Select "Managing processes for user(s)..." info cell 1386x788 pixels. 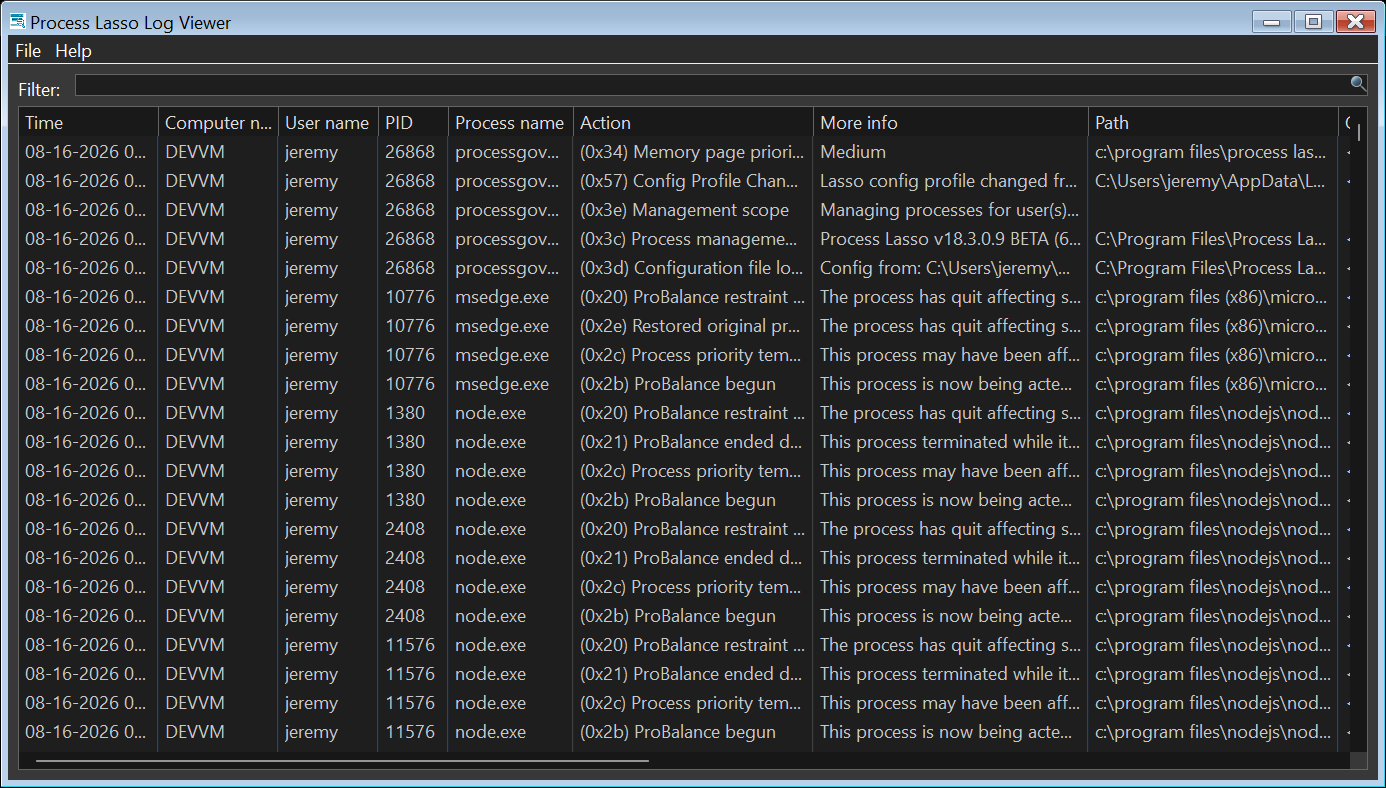click(950, 210)
